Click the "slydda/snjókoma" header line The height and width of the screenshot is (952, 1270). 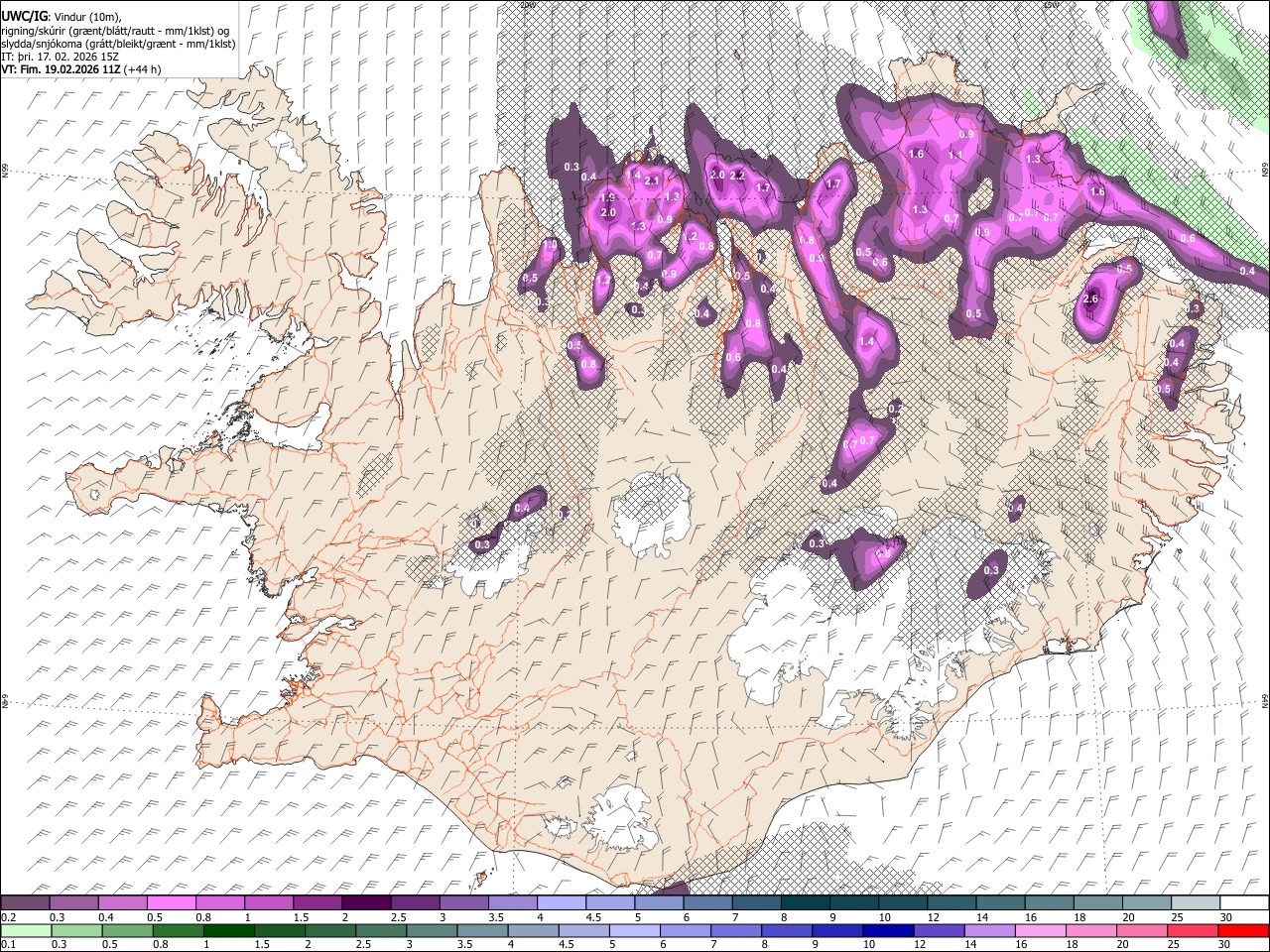pyautogui.click(x=118, y=44)
